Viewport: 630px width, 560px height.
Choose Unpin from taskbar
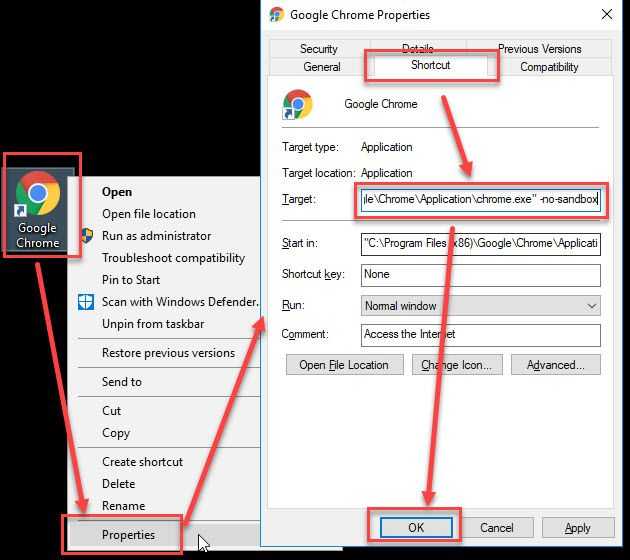tap(165, 324)
